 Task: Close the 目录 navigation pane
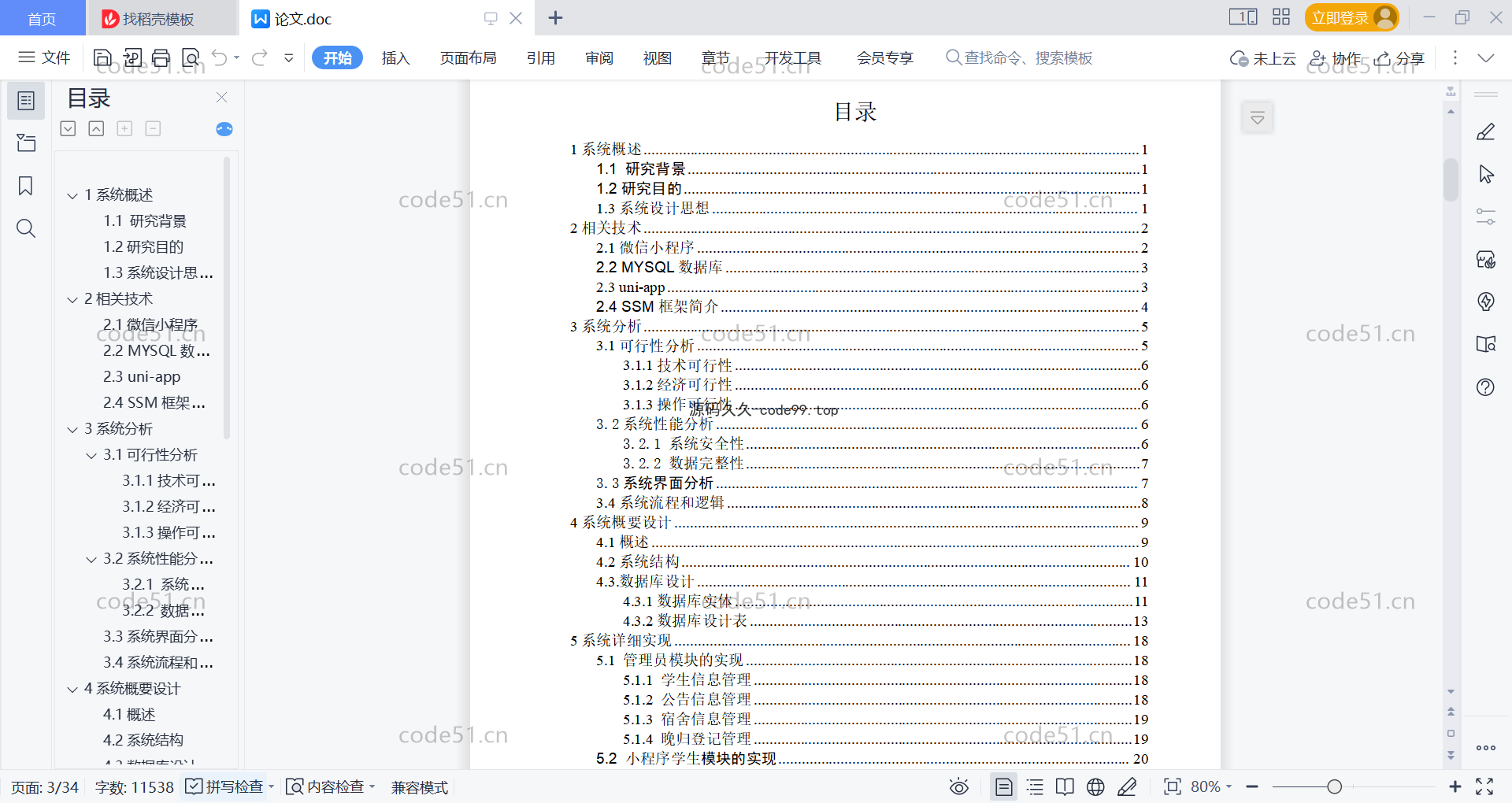click(222, 97)
